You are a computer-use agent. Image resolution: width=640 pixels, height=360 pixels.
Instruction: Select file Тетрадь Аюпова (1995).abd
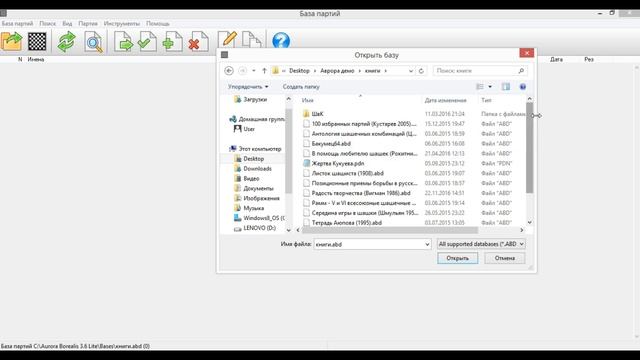(x=347, y=223)
